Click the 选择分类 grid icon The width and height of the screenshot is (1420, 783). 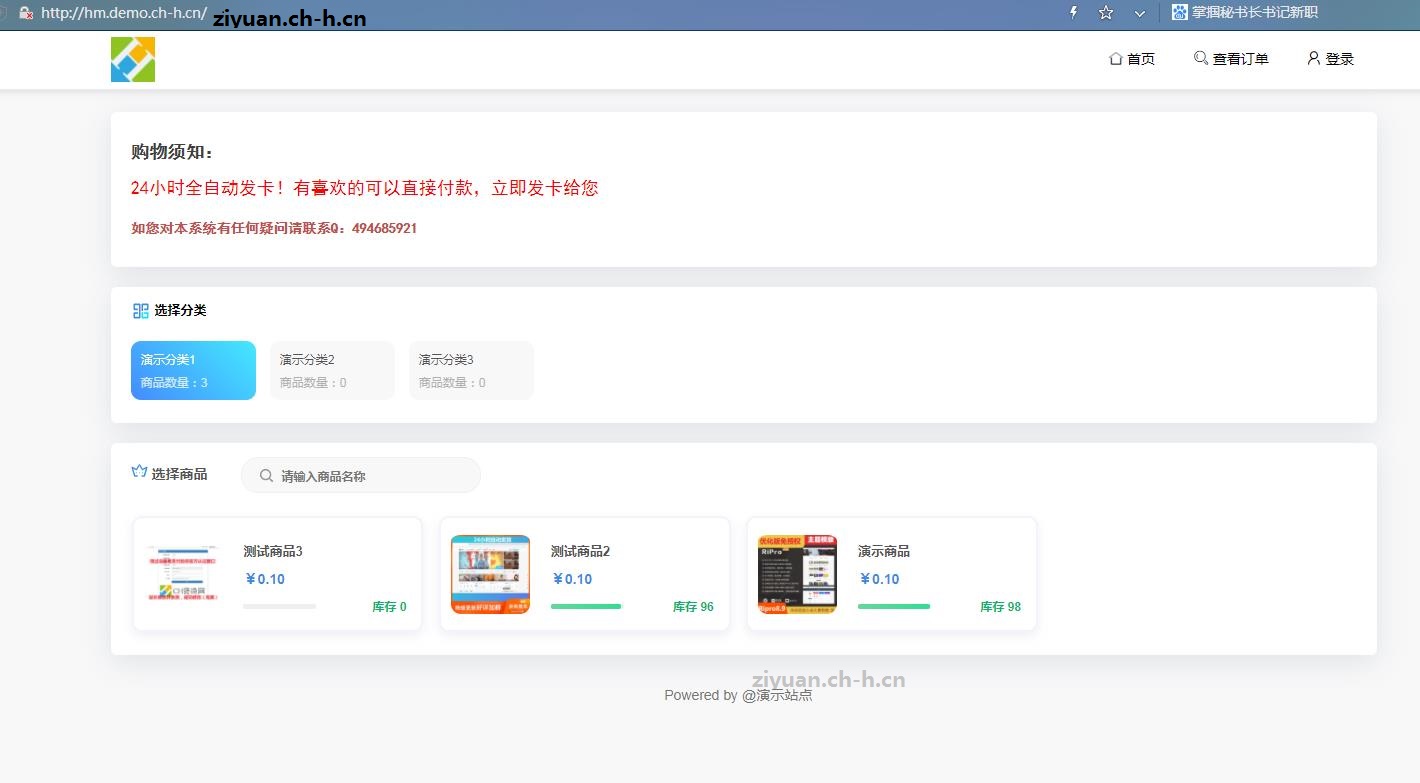pos(140,311)
